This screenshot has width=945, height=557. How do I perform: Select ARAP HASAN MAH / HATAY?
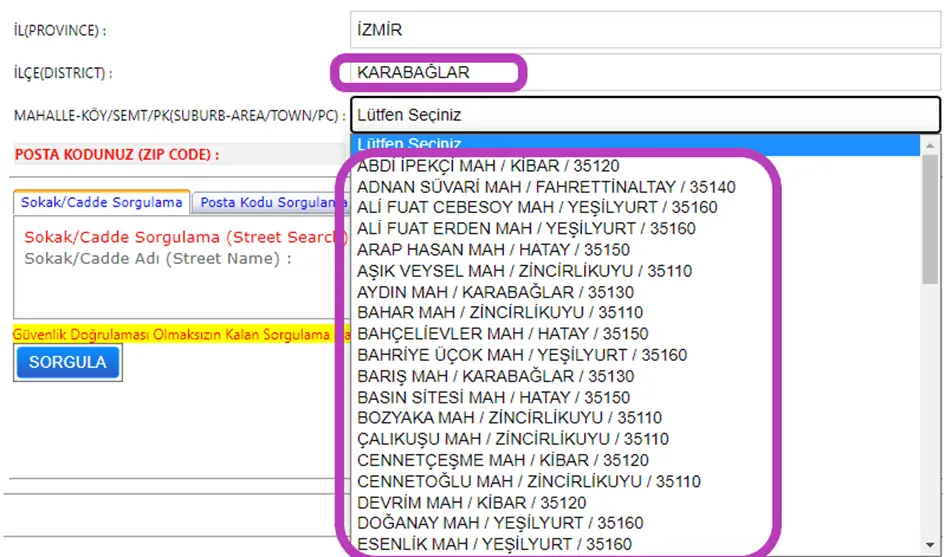tap(493, 250)
